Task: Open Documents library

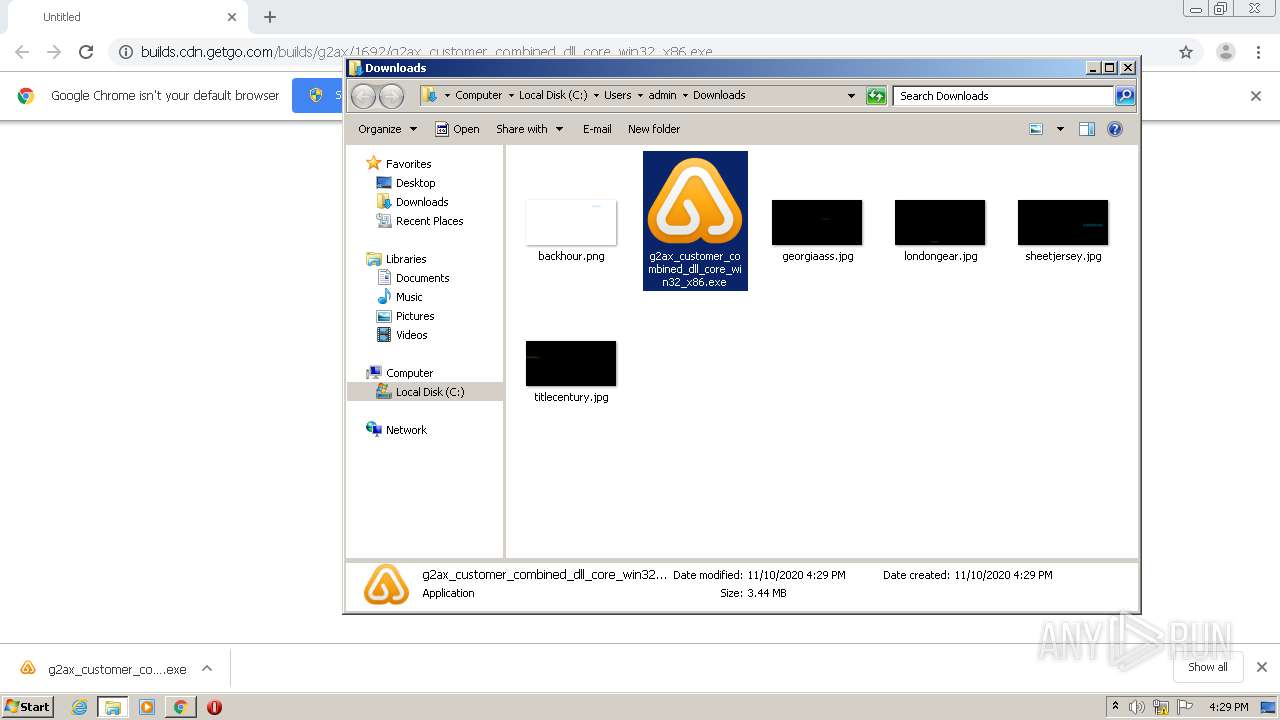Action: tap(413, 278)
